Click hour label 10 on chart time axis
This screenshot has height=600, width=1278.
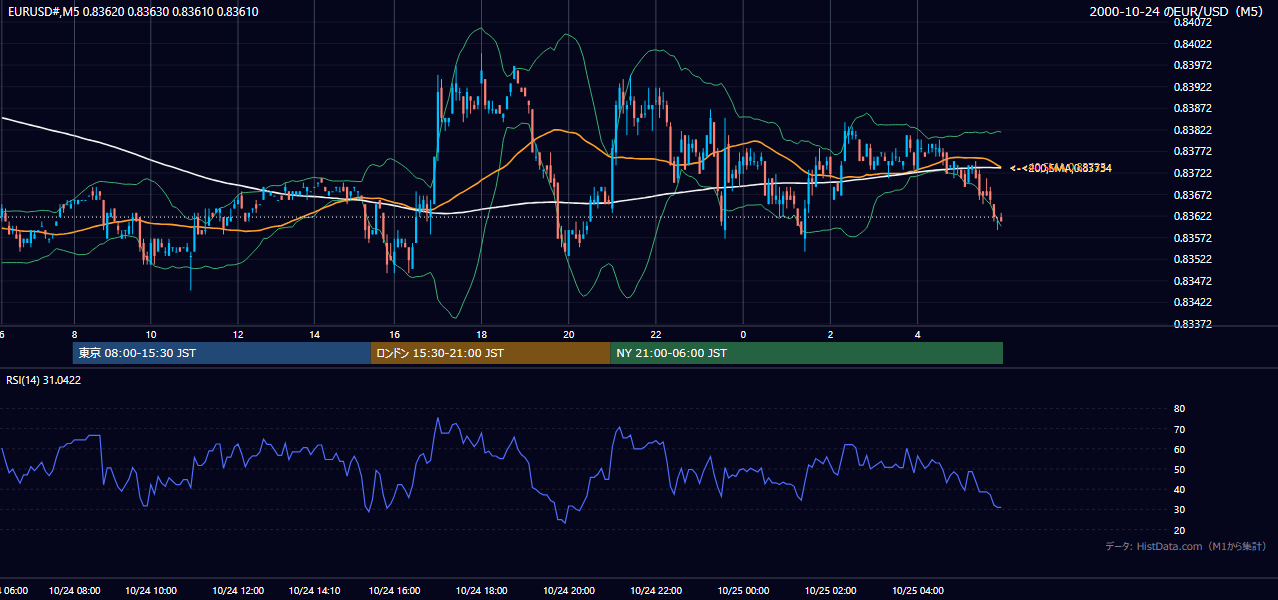[150, 334]
